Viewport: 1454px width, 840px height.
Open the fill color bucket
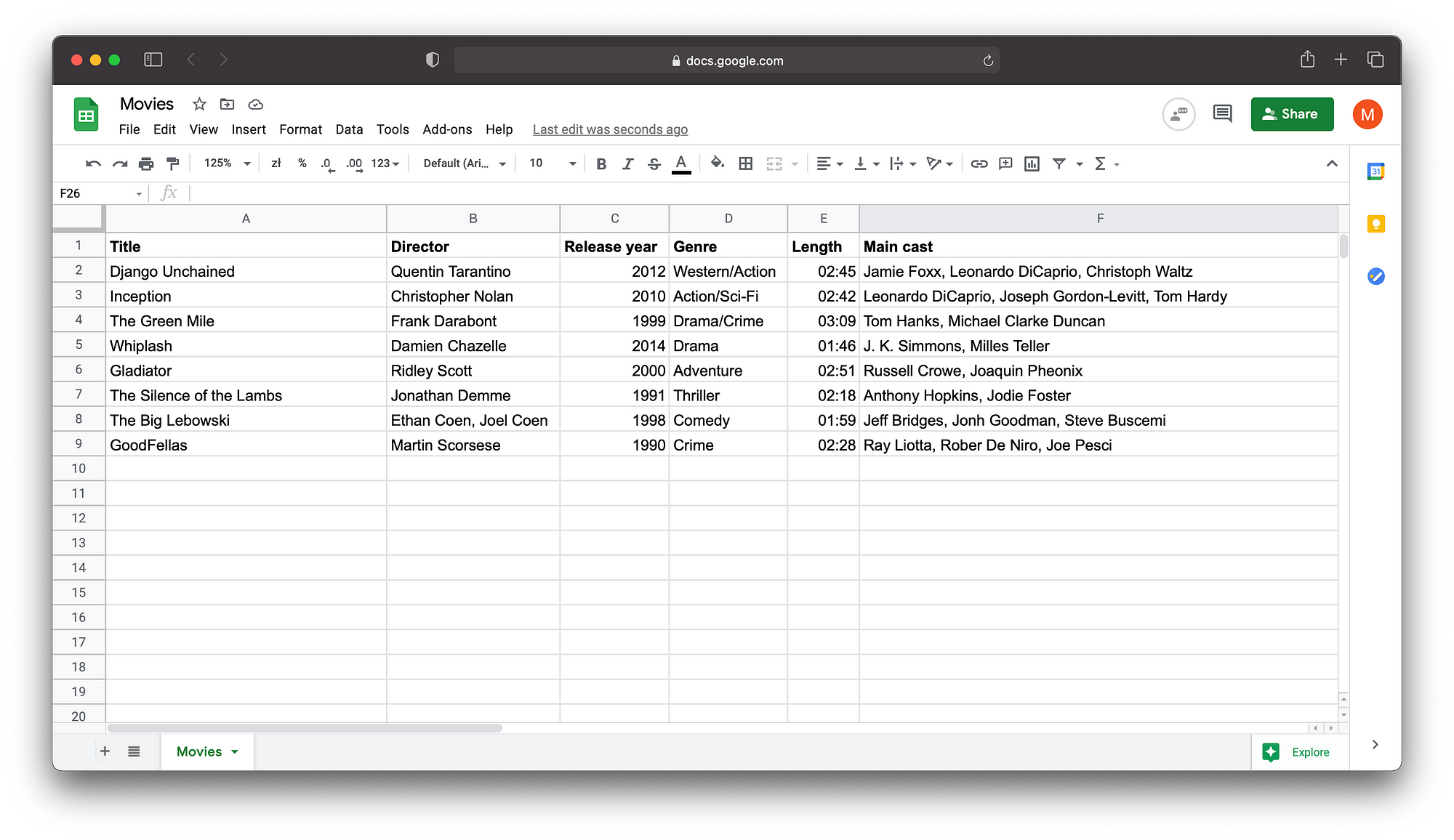tap(718, 163)
